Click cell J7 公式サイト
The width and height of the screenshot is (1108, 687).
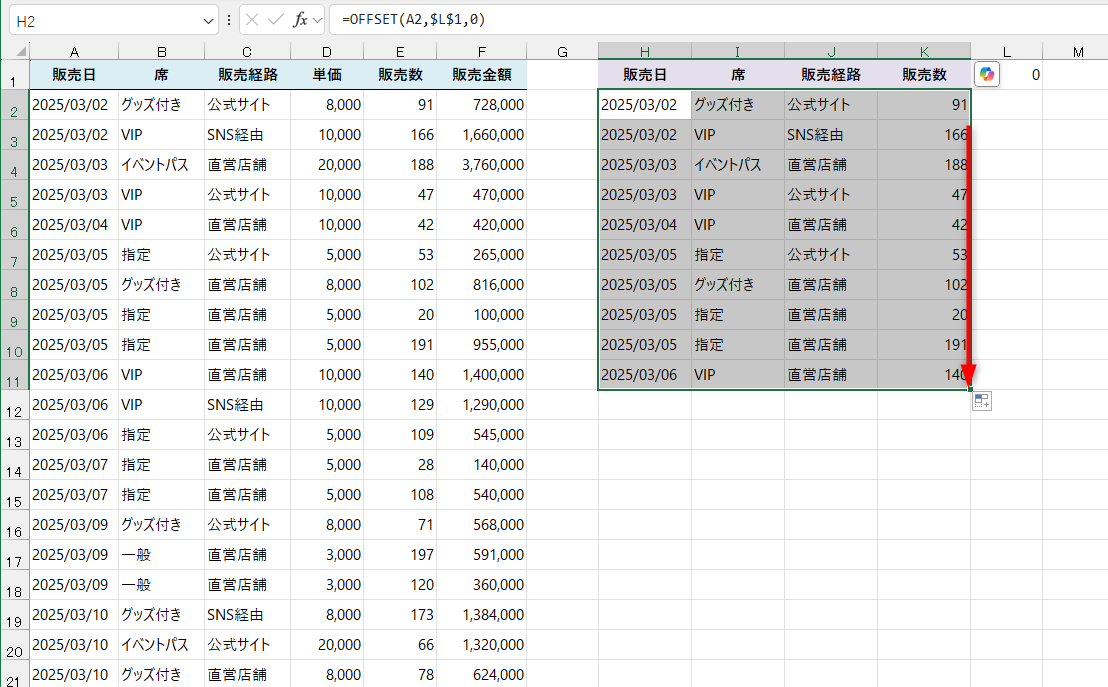[x=831, y=255]
